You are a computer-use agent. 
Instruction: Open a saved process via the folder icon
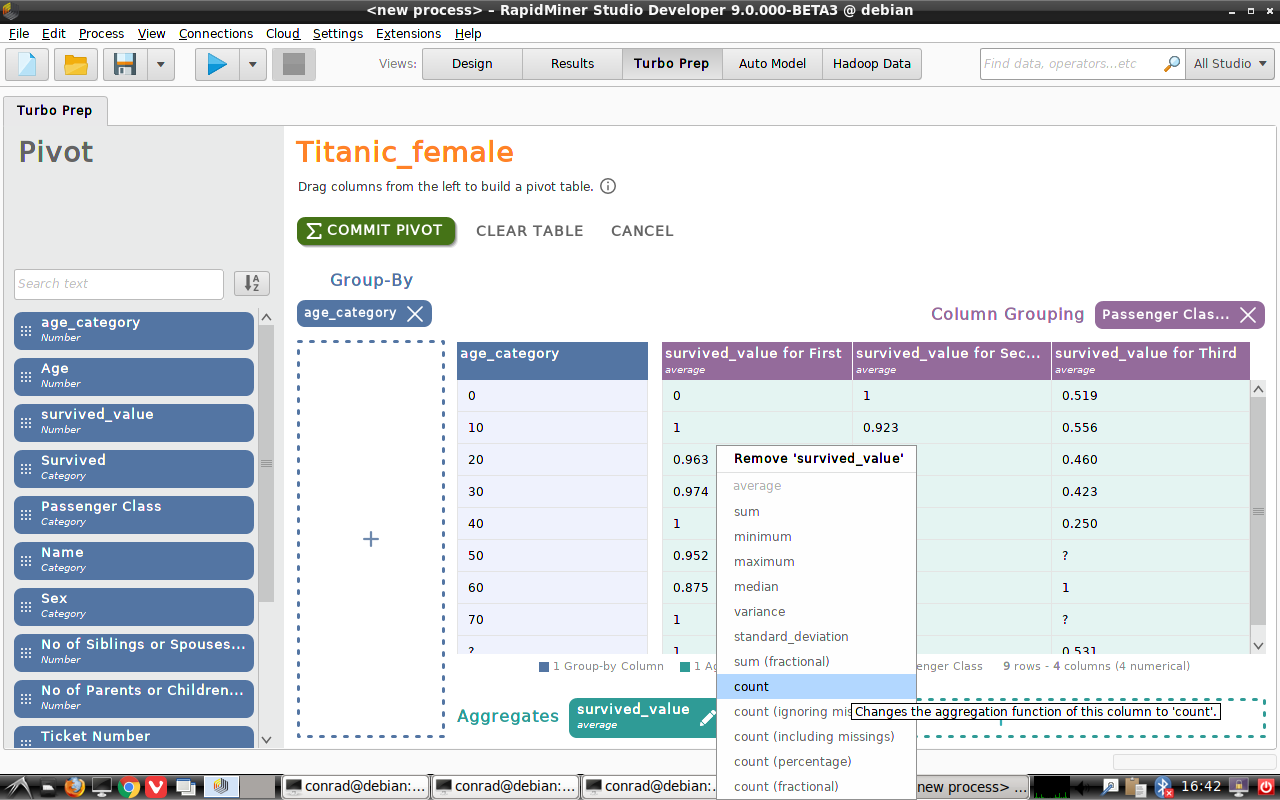[x=74, y=63]
